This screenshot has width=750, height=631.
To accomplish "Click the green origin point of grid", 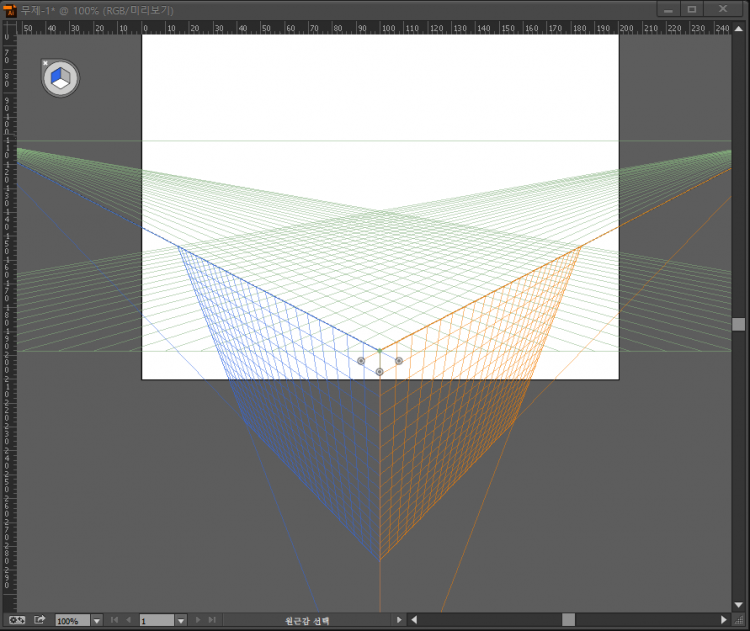I will [x=380, y=351].
